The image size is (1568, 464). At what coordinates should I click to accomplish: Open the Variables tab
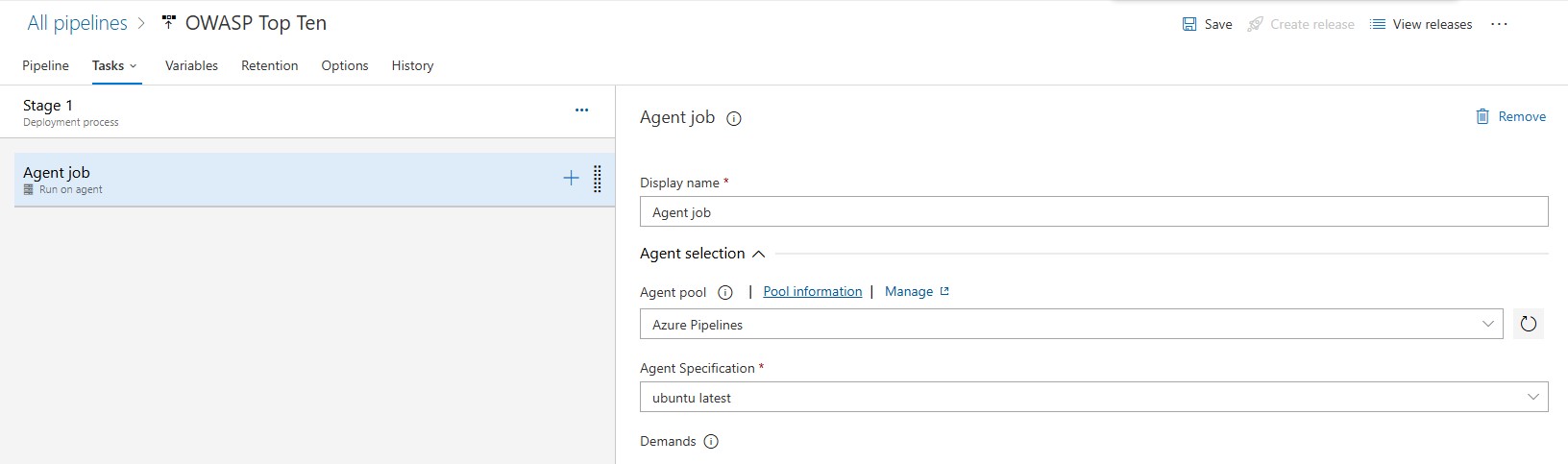tap(191, 65)
